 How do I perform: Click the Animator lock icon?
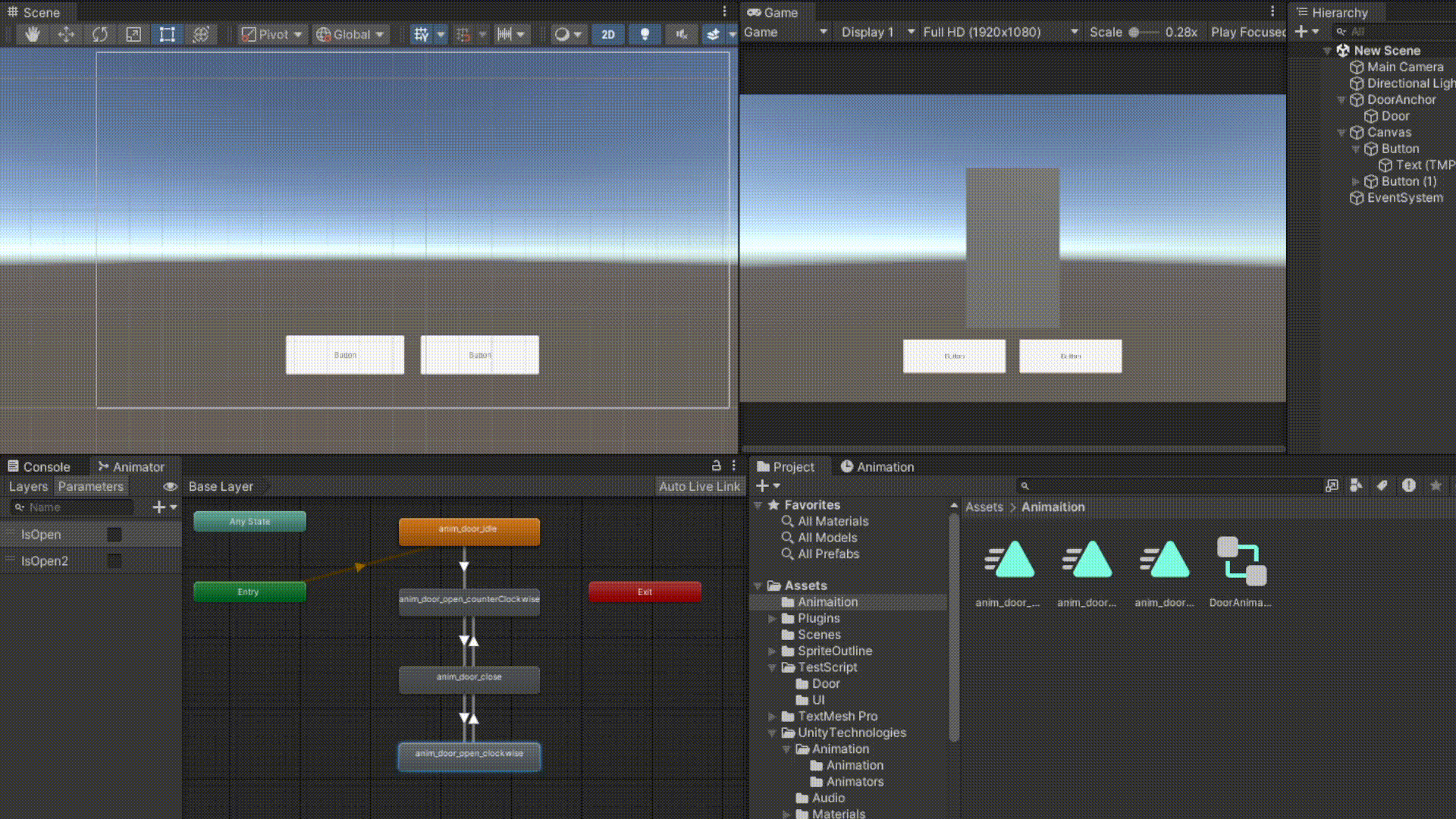tap(716, 466)
